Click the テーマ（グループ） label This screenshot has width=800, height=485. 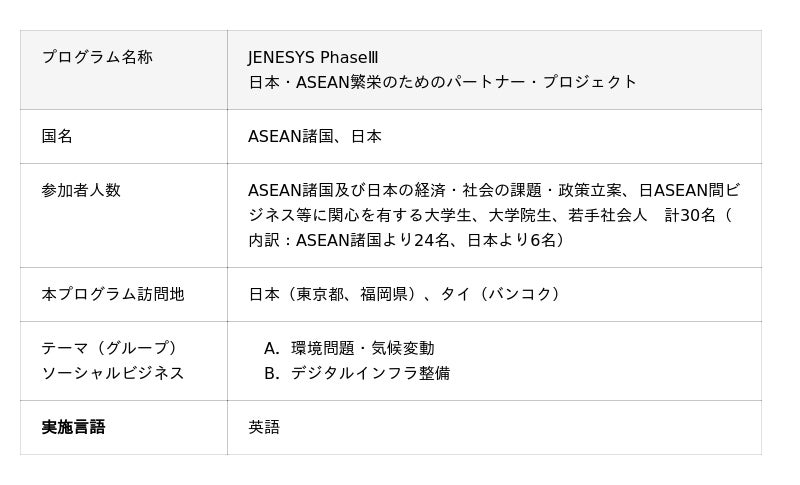109,348
